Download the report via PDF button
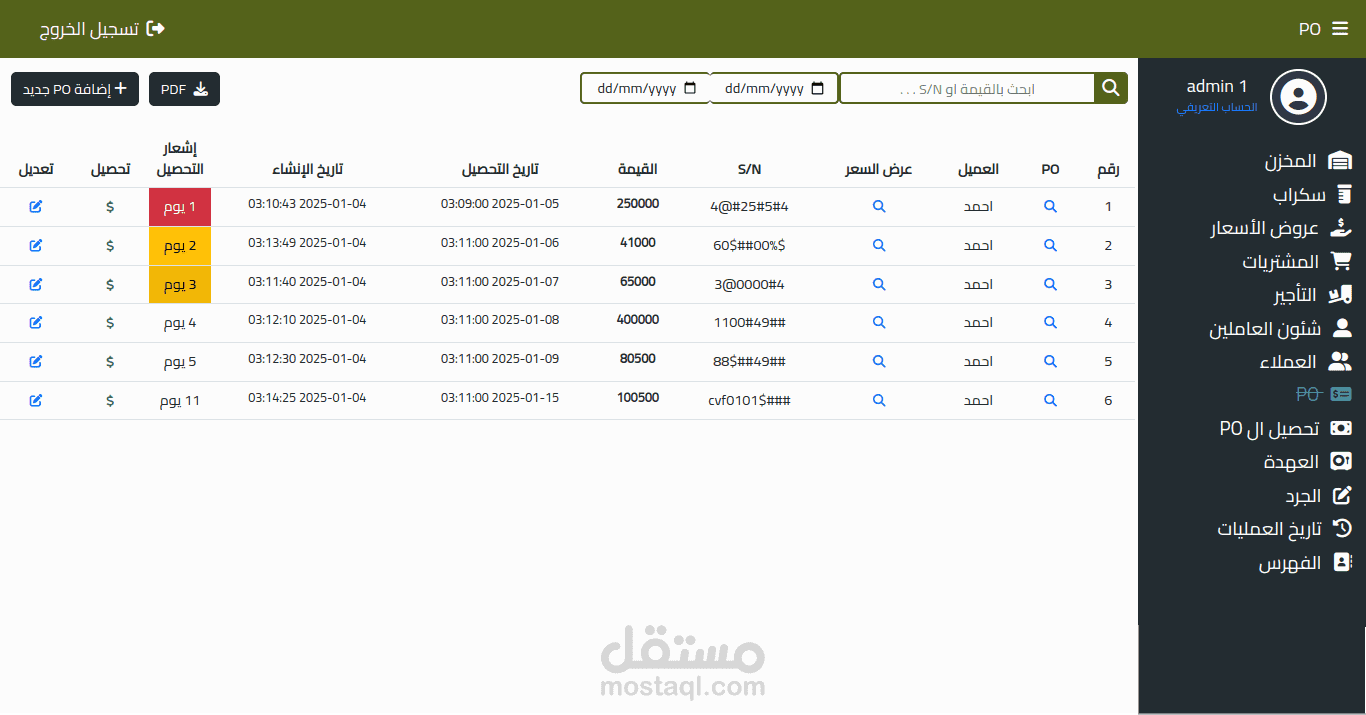 pyautogui.click(x=184, y=88)
